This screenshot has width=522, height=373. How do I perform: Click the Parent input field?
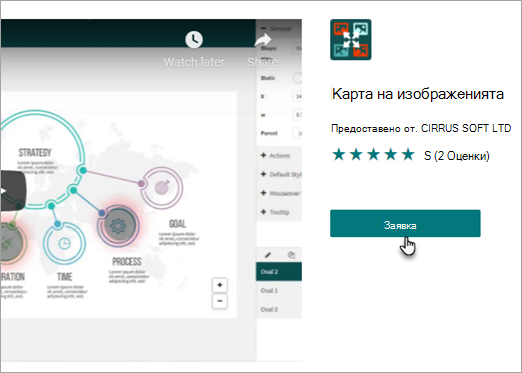297,133
